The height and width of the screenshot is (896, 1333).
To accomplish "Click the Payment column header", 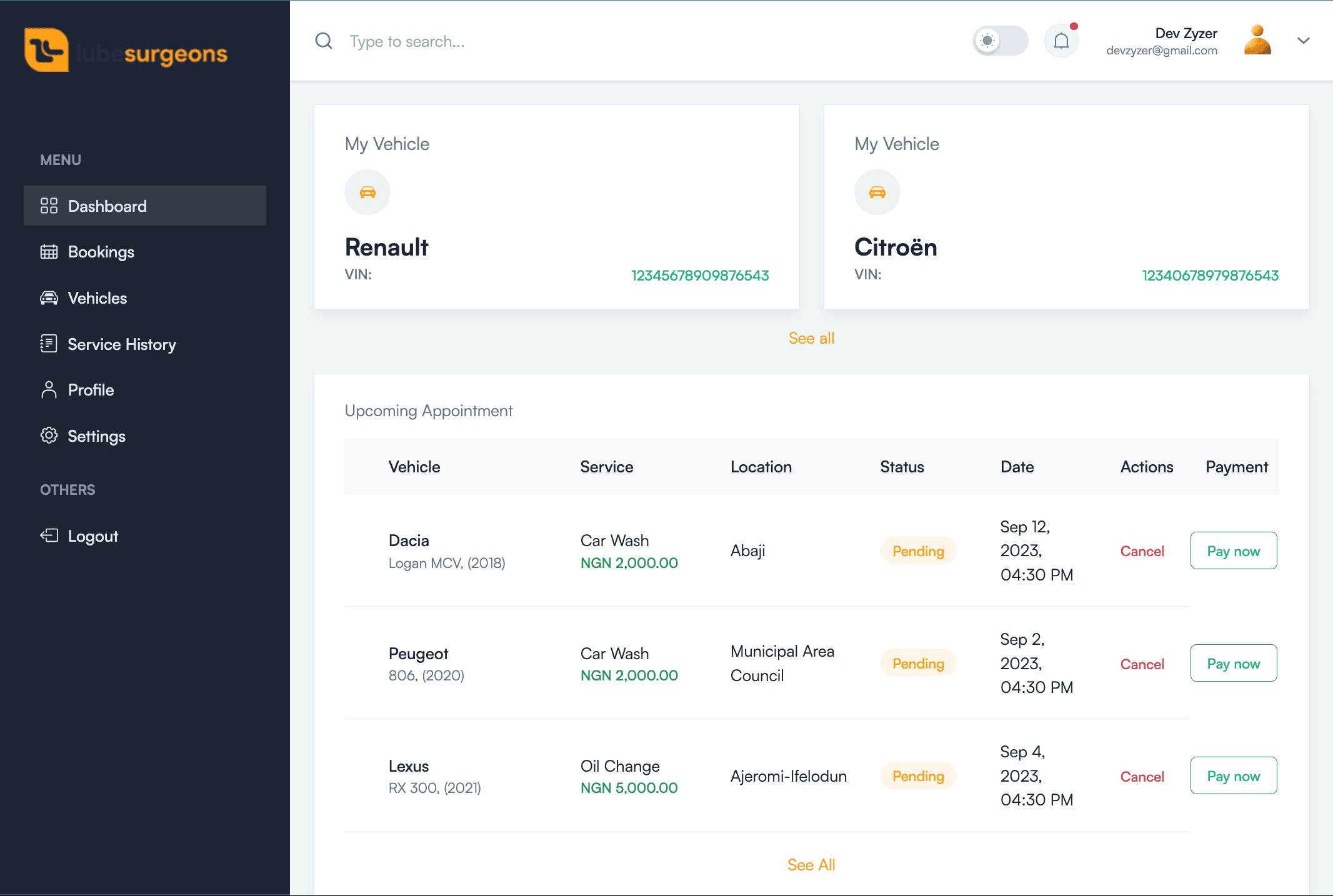I will click(1237, 467).
